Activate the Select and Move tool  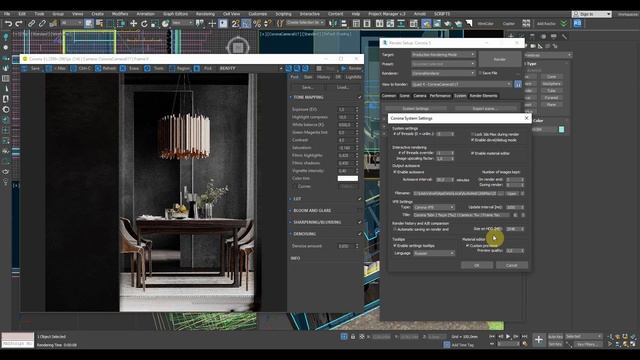click(x=133, y=24)
